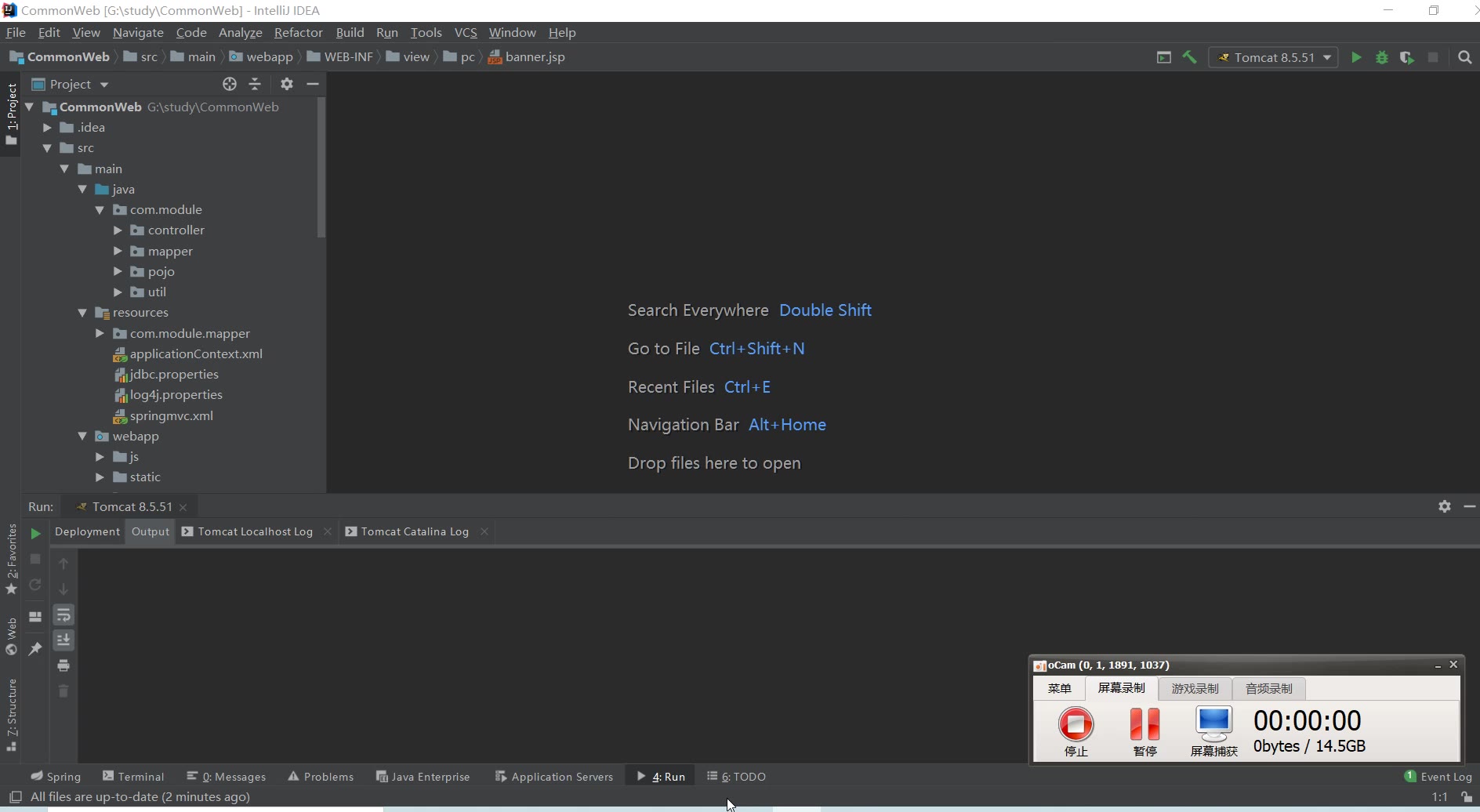Select the springmvc.xml file in tree
This screenshot has height=812, width=1480.
171,415
